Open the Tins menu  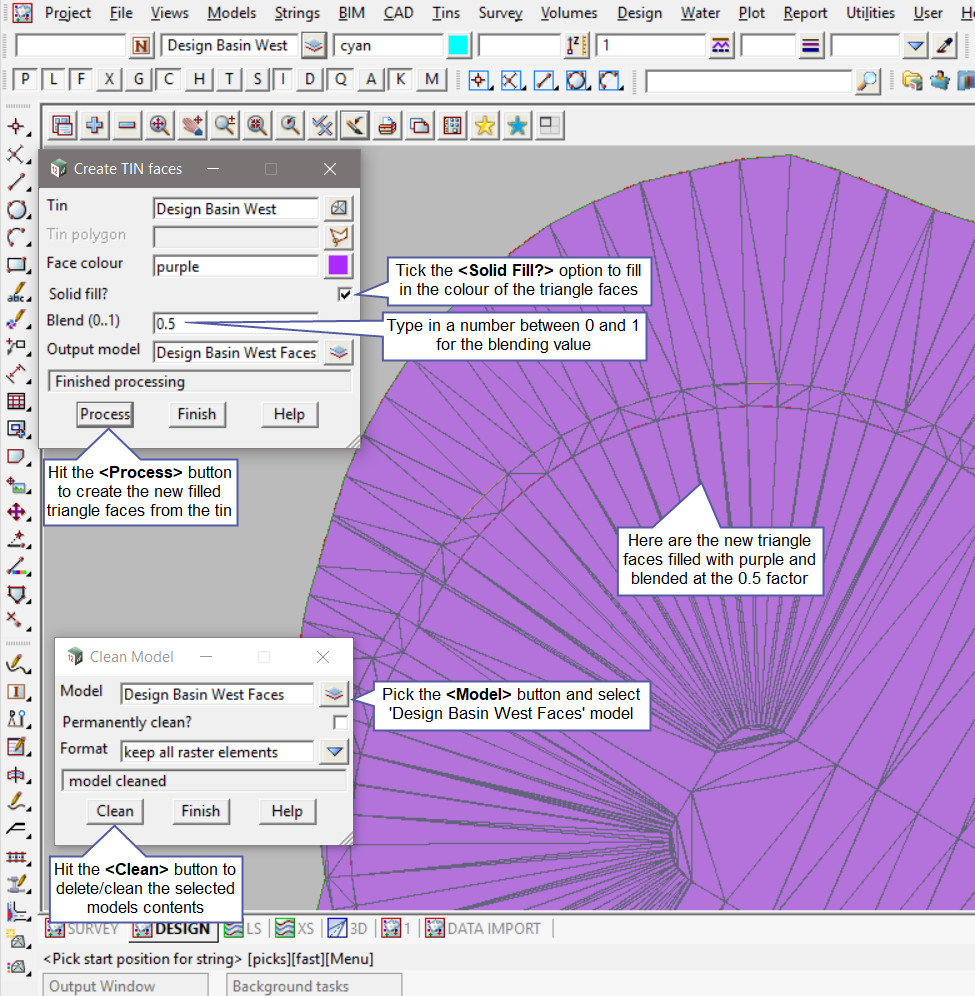pyautogui.click(x=446, y=13)
